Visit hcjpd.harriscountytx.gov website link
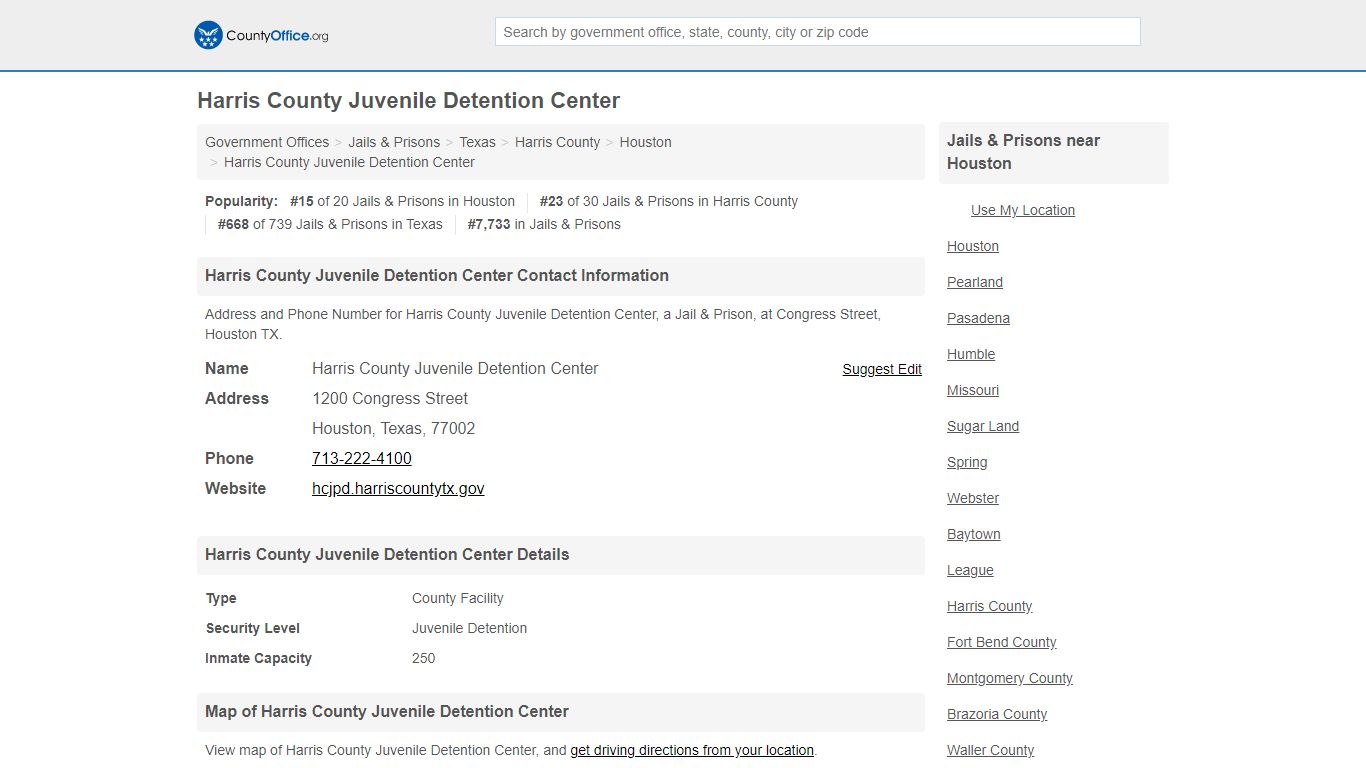The height and width of the screenshot is (768, 1366). [x=398, y=488]
